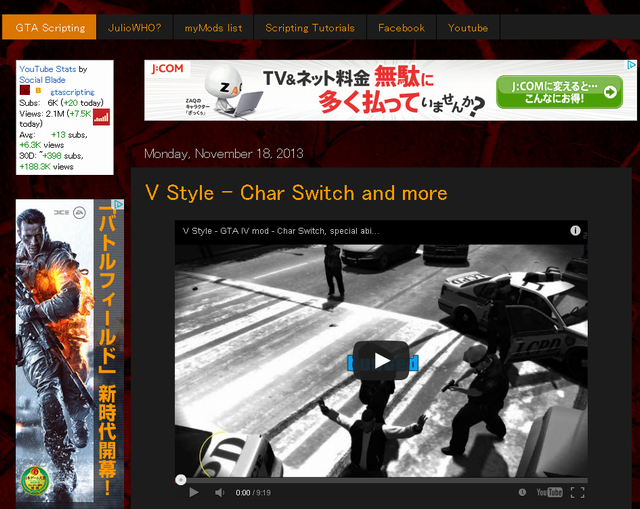
Task: Open the JulioWHO? tab
Action: (135, 27)
